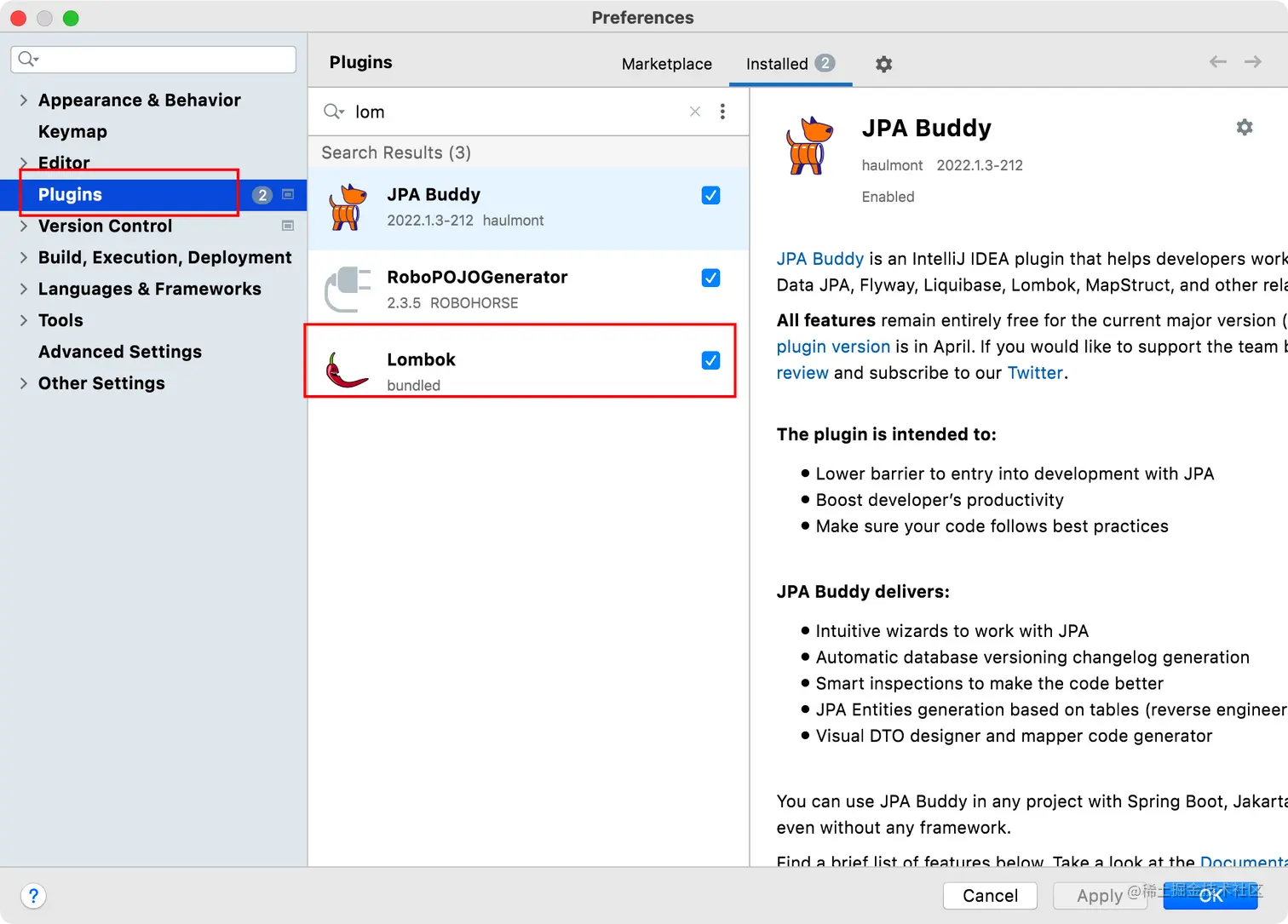Screen dimensions: 1288x924
Task: Open help with the question mark button
Action: tap(33, 896)
